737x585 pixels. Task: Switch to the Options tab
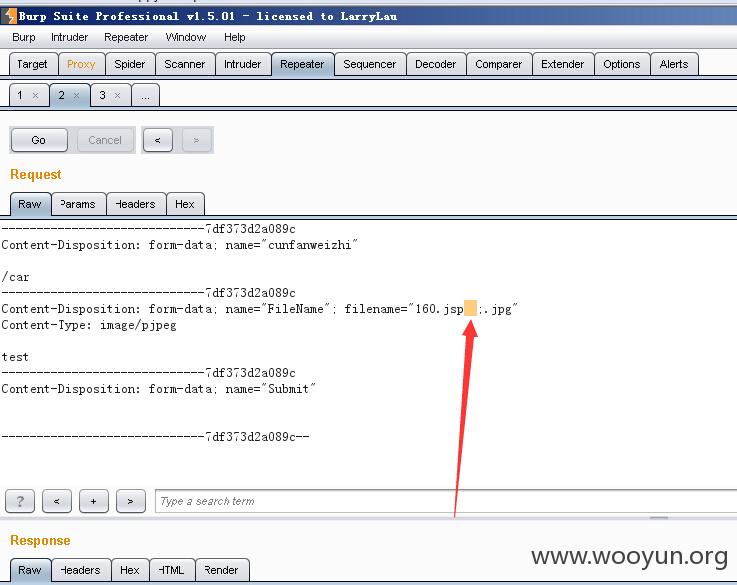(x=622, y=64)
